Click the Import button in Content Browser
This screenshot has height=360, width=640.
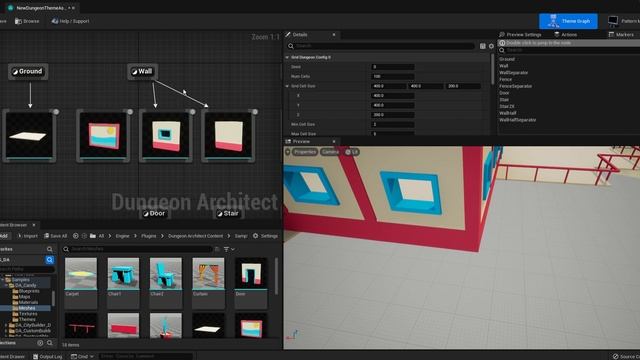(x=27, y=236)
